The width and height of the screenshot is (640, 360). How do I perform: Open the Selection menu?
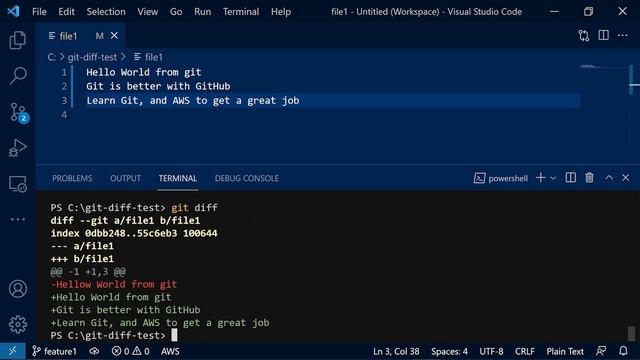pyautogui.click(x=106, y=11)
